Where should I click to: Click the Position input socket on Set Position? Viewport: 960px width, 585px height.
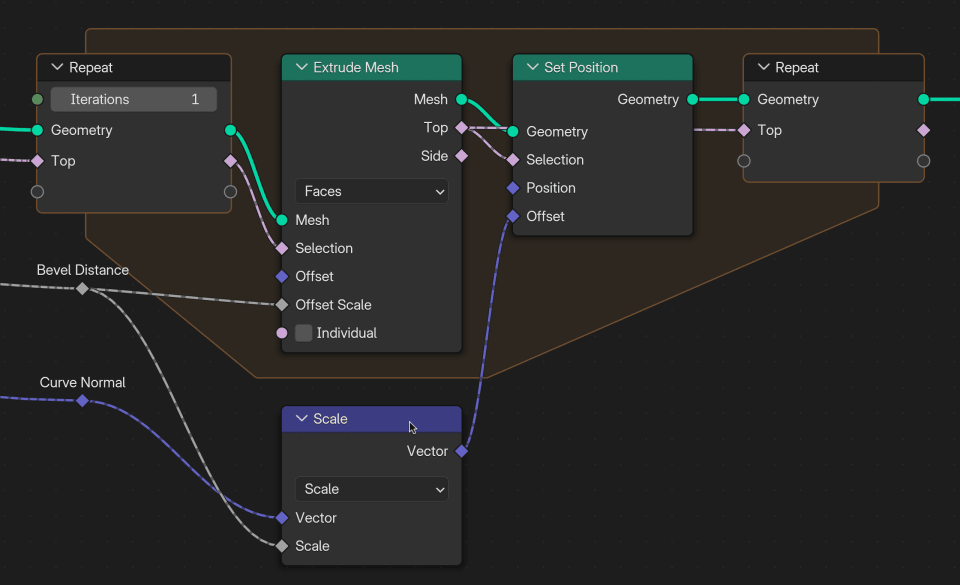[513, 187]
